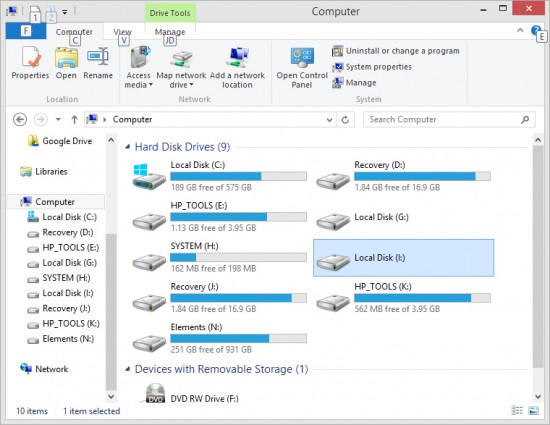
Task: Open the address bar history dropdown
Action: click(x=329, y=120)
